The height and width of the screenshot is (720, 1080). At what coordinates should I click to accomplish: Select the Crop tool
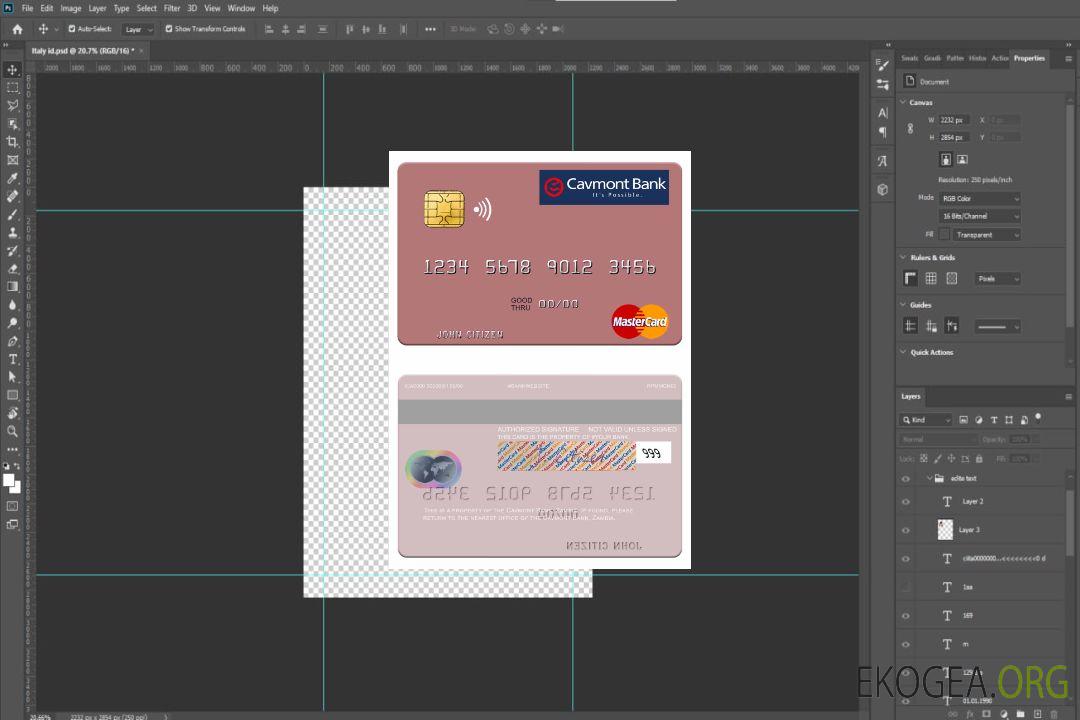12,142
